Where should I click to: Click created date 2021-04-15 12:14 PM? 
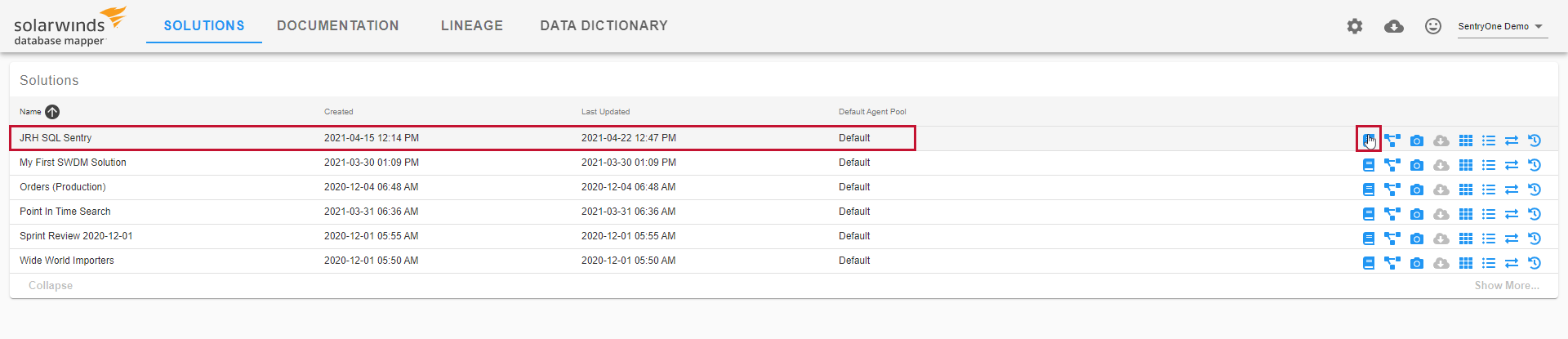tap(372, 138)
